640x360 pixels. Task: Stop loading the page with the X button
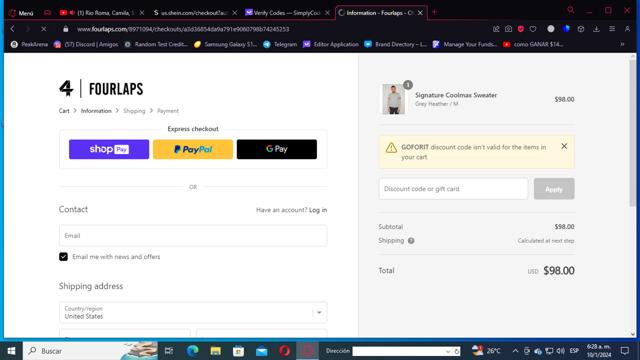coord(44,29)
